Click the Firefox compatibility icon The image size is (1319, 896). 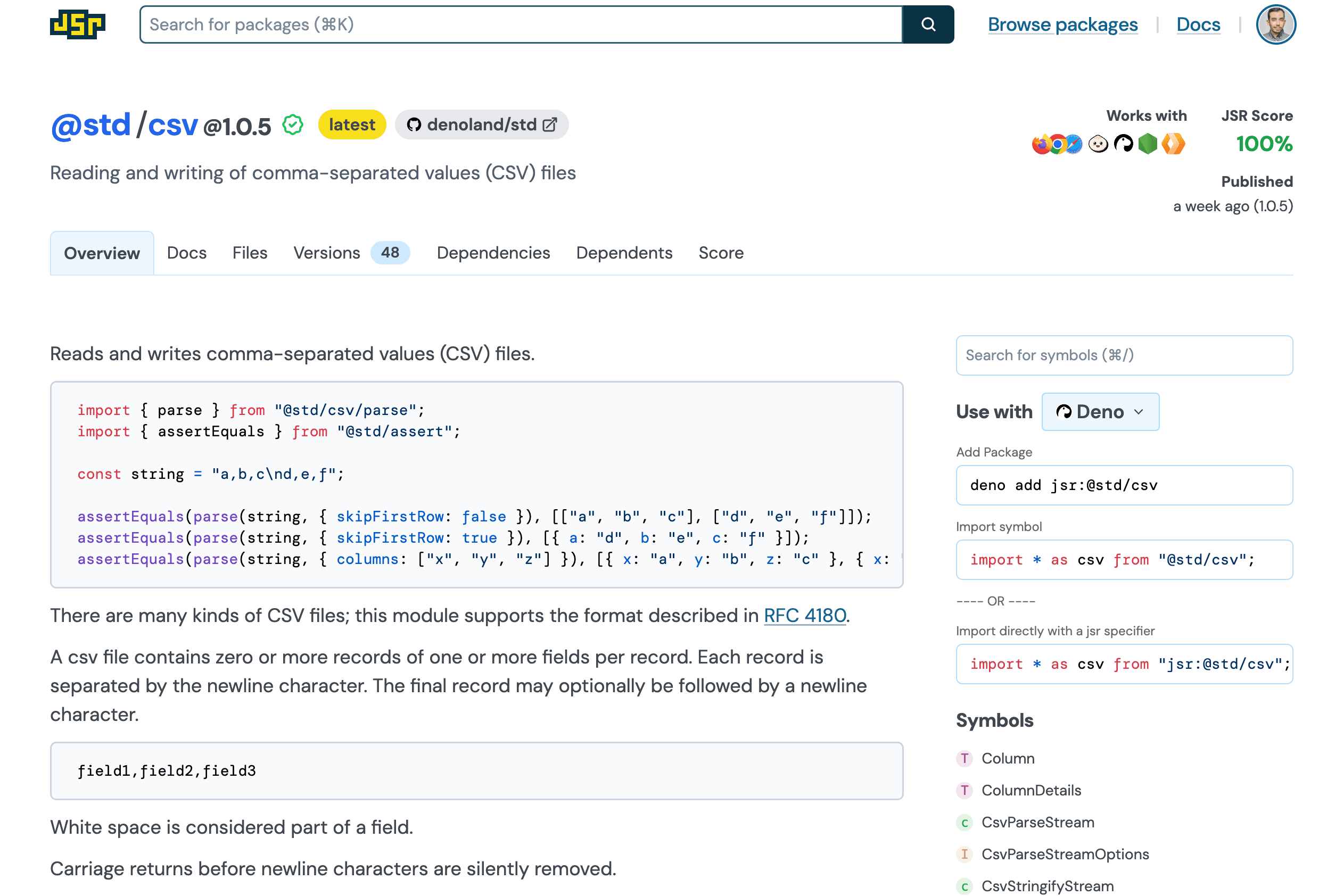pyautogui.click(x=1042, y=144)
